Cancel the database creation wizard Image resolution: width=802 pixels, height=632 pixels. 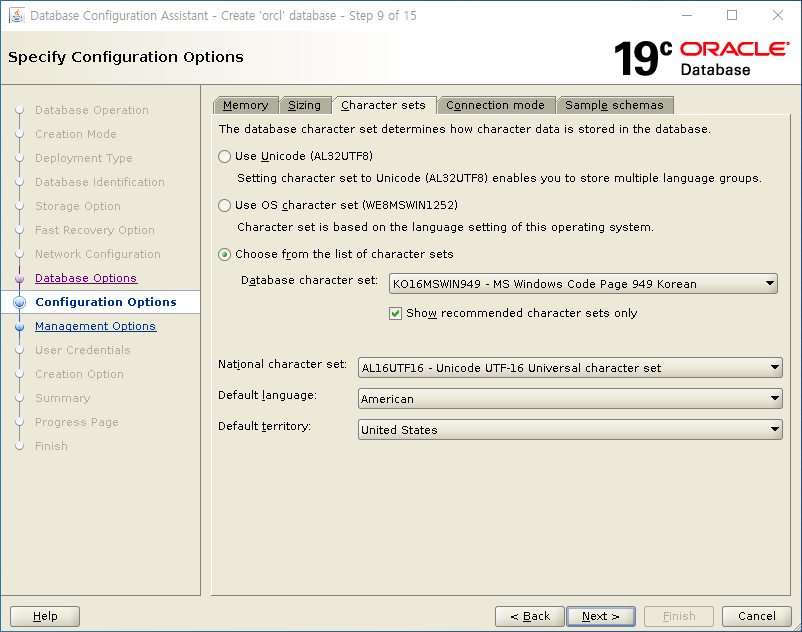[757, 616]
